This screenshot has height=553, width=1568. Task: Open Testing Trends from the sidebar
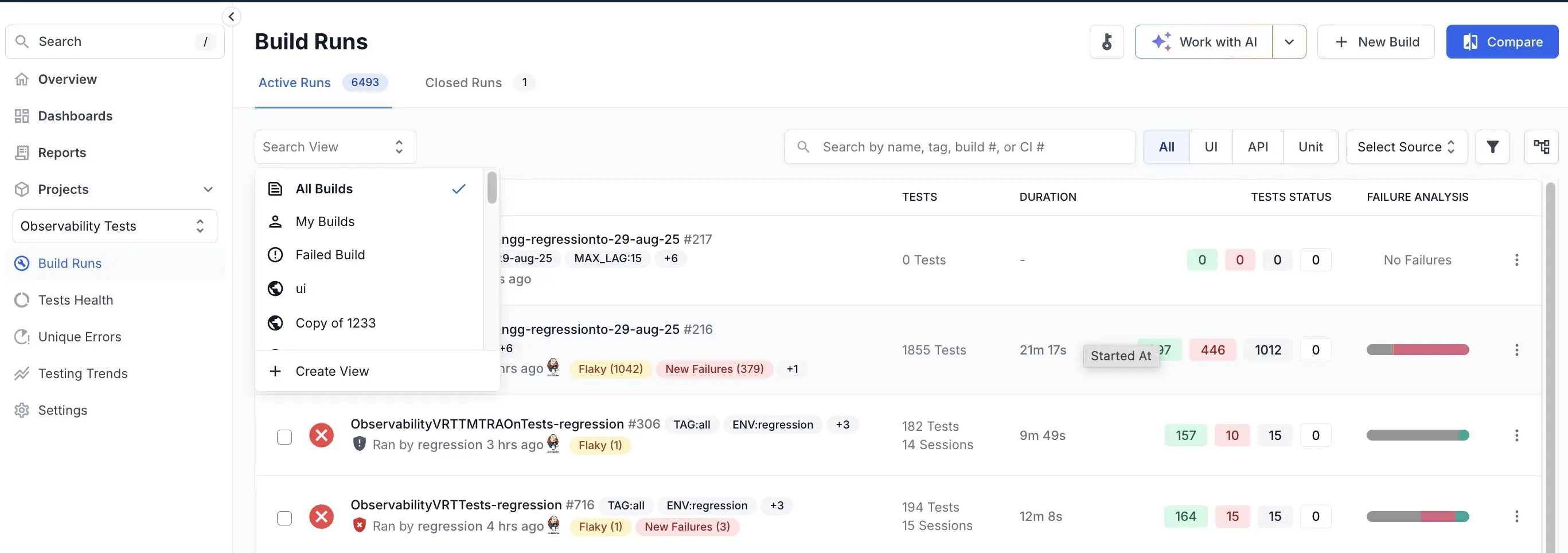pyautogui.click(x=83, y=373)
